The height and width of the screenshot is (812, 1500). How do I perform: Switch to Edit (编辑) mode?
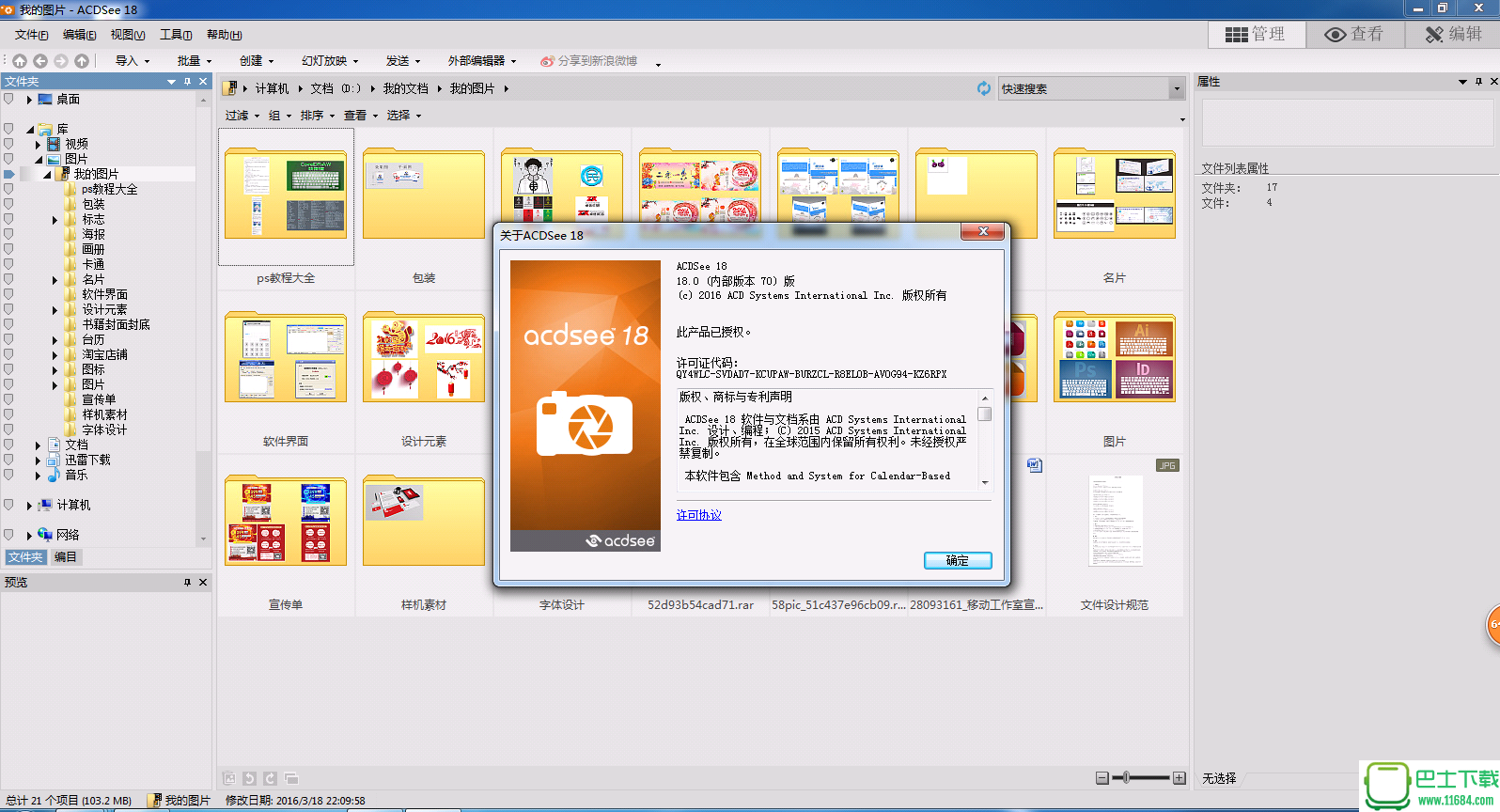(1452, 35)
